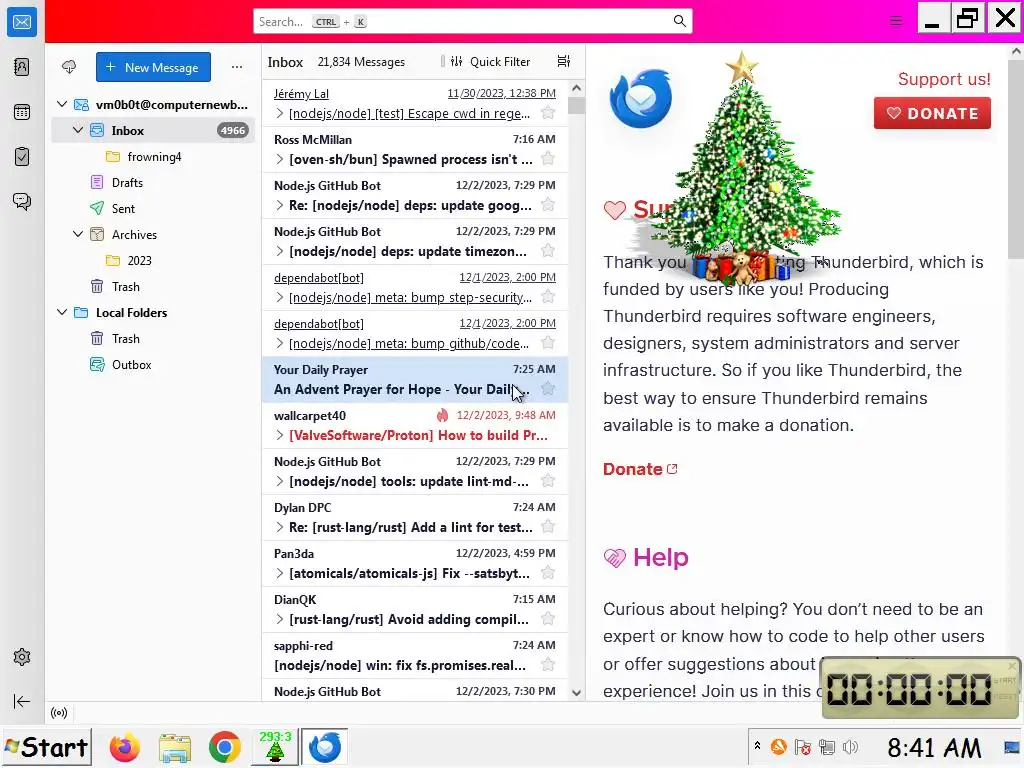Click the search magnifier icon
Image resolution: width=1024 pixels, height=768 pixels.
click(679, 21)
